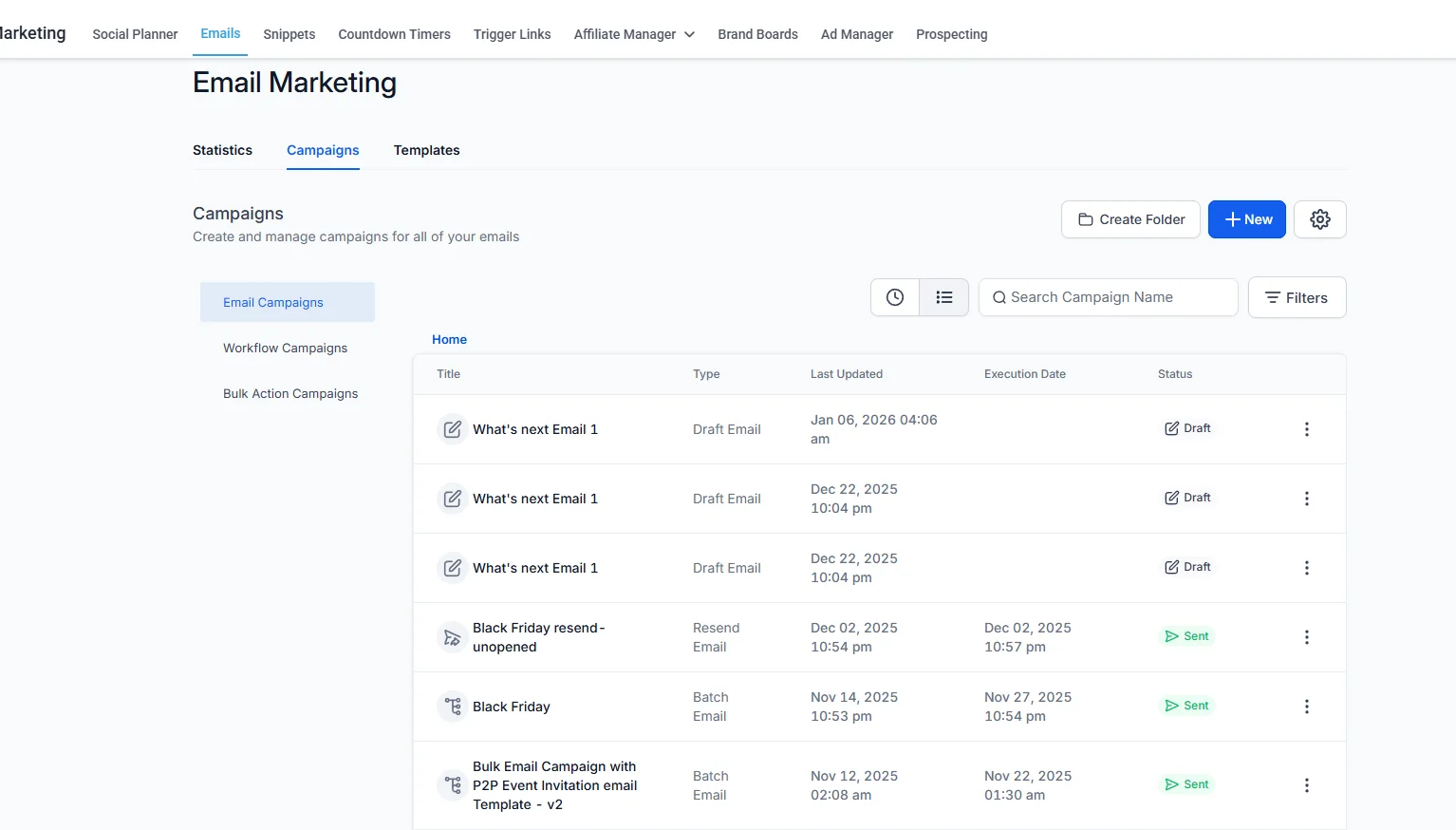
Task: Click the Execution Date column header
Action: point(1025,374)
